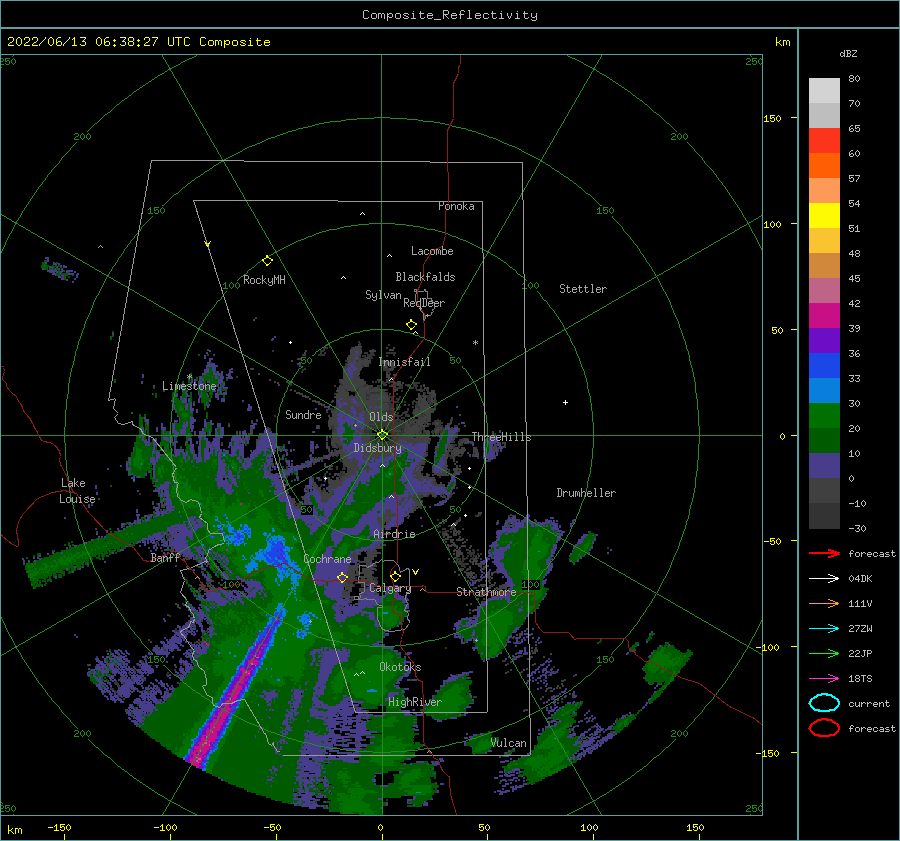Click the green 22JP arrow icon
Viewport: 900px width, 841px height.
click(824, 653)
